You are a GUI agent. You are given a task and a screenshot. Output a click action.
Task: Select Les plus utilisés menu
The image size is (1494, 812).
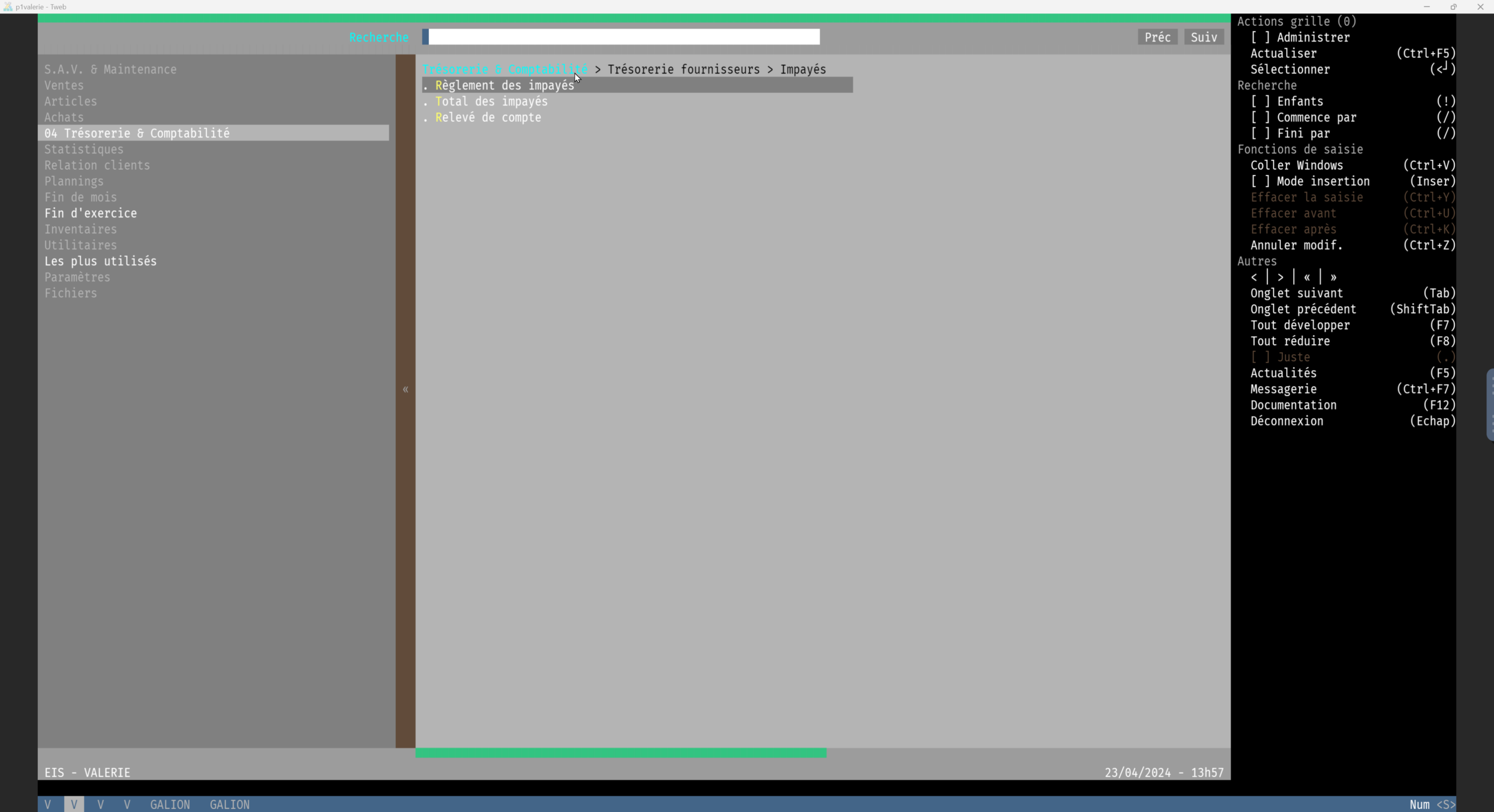pyautogui.click(x=100, y=261)
